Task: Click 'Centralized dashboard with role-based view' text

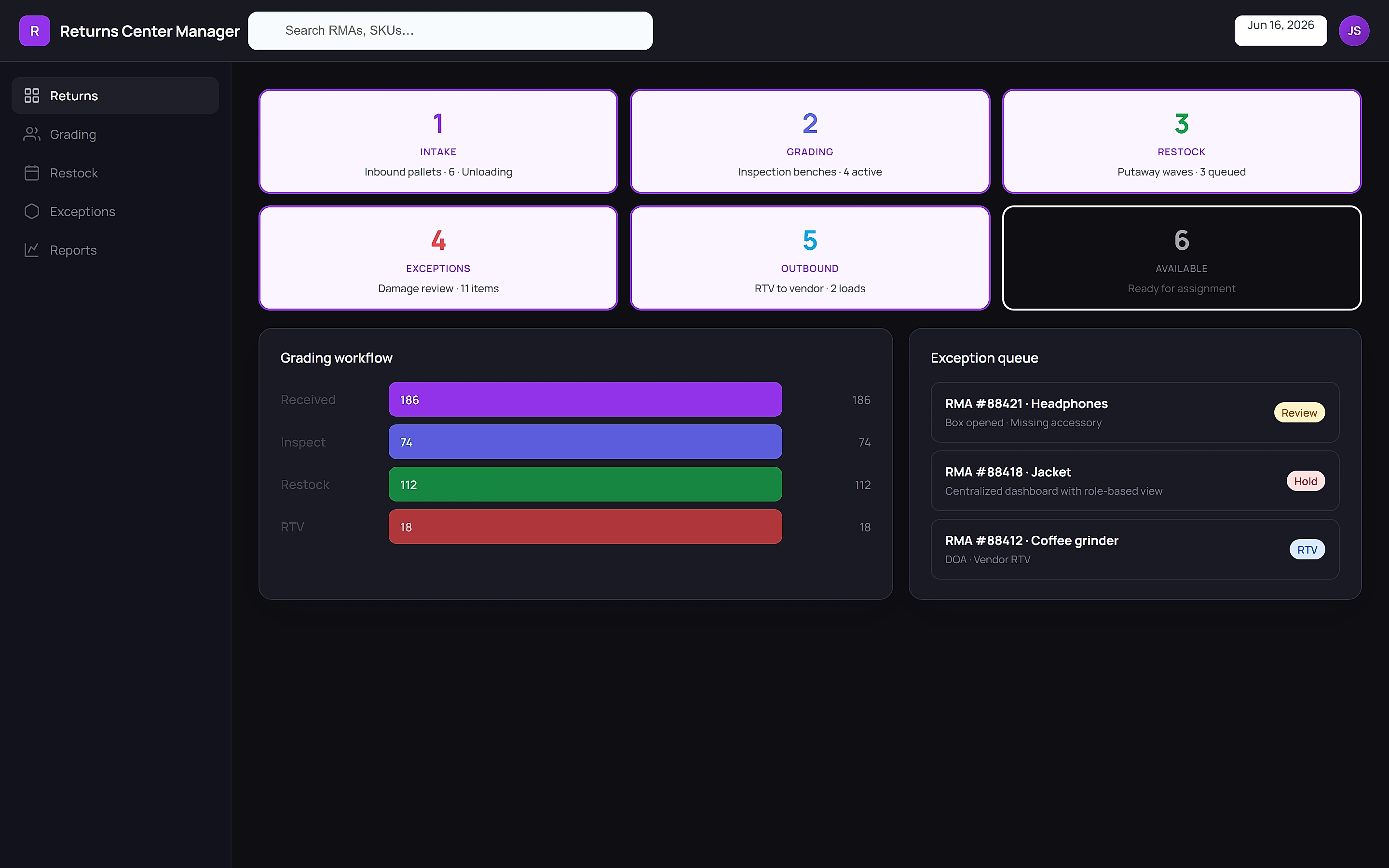Action: click(x=1053, y=491)
